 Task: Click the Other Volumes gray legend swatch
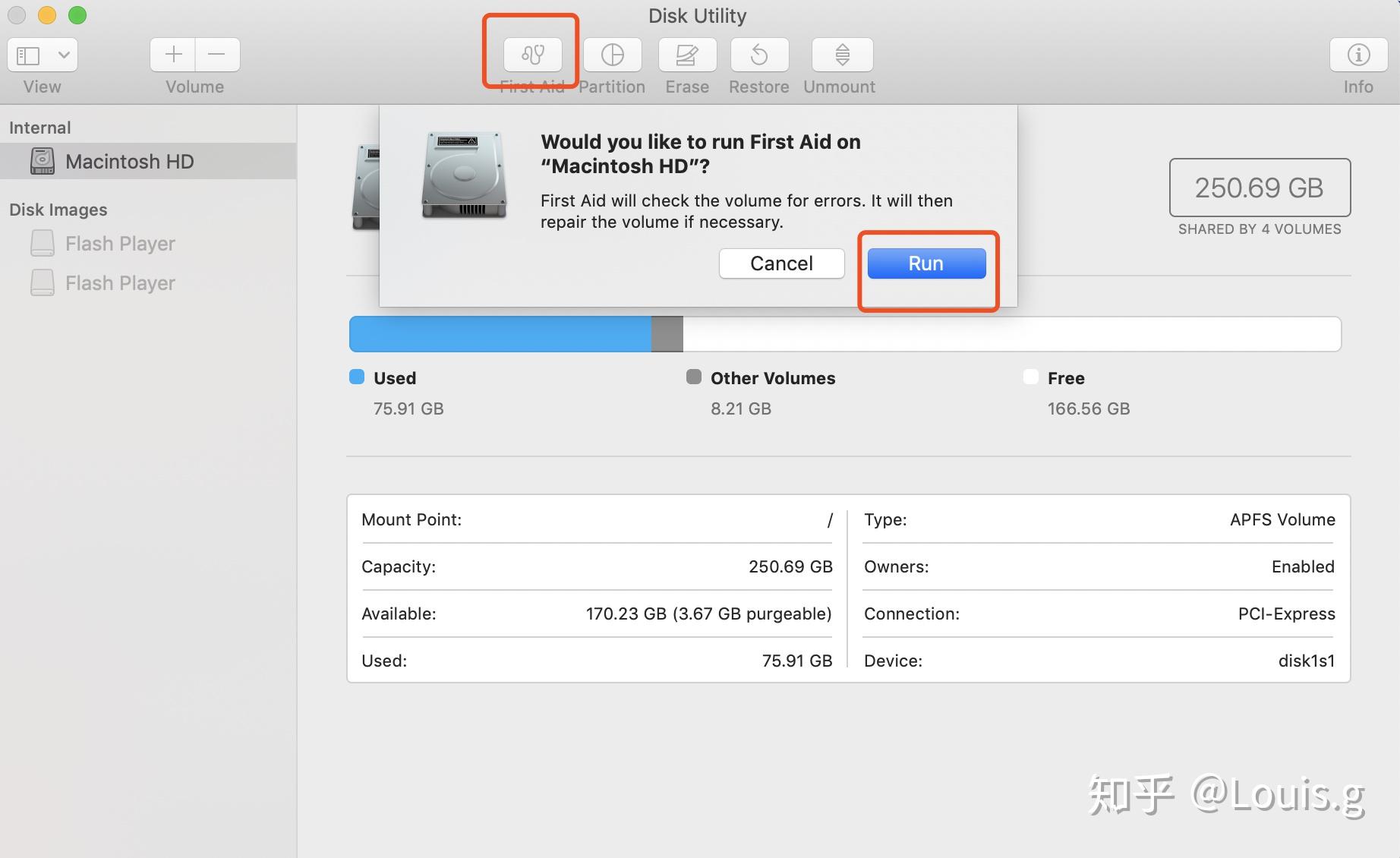click(694, 377)
